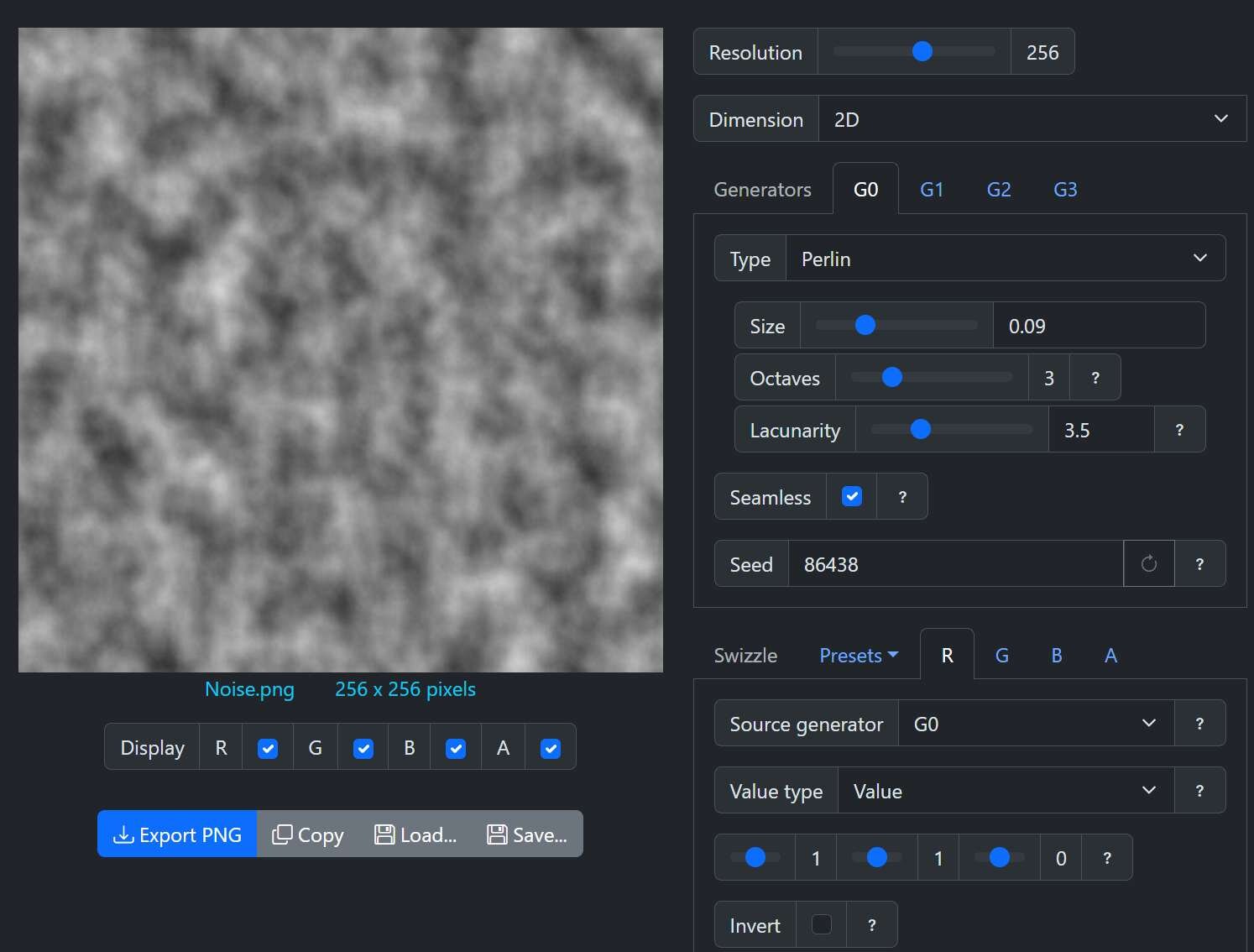Disable the Seamless option
Image resolution: width=1254 pixels, height=952 pixels.
tap(851, 496)
